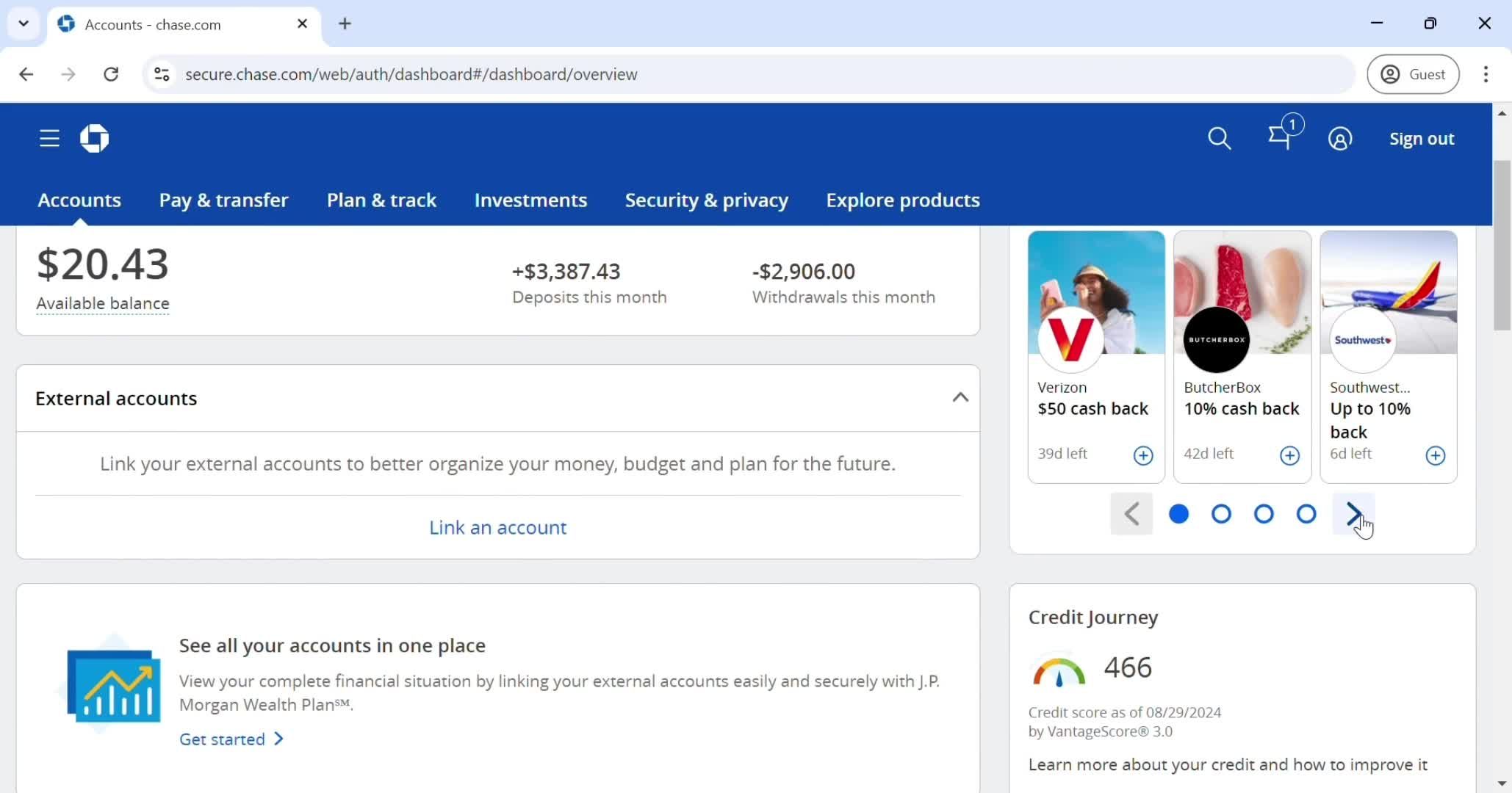Open the search on the Chase dashboard
The width and height of the screenshot is (1512, 793).
point(1219,138)
